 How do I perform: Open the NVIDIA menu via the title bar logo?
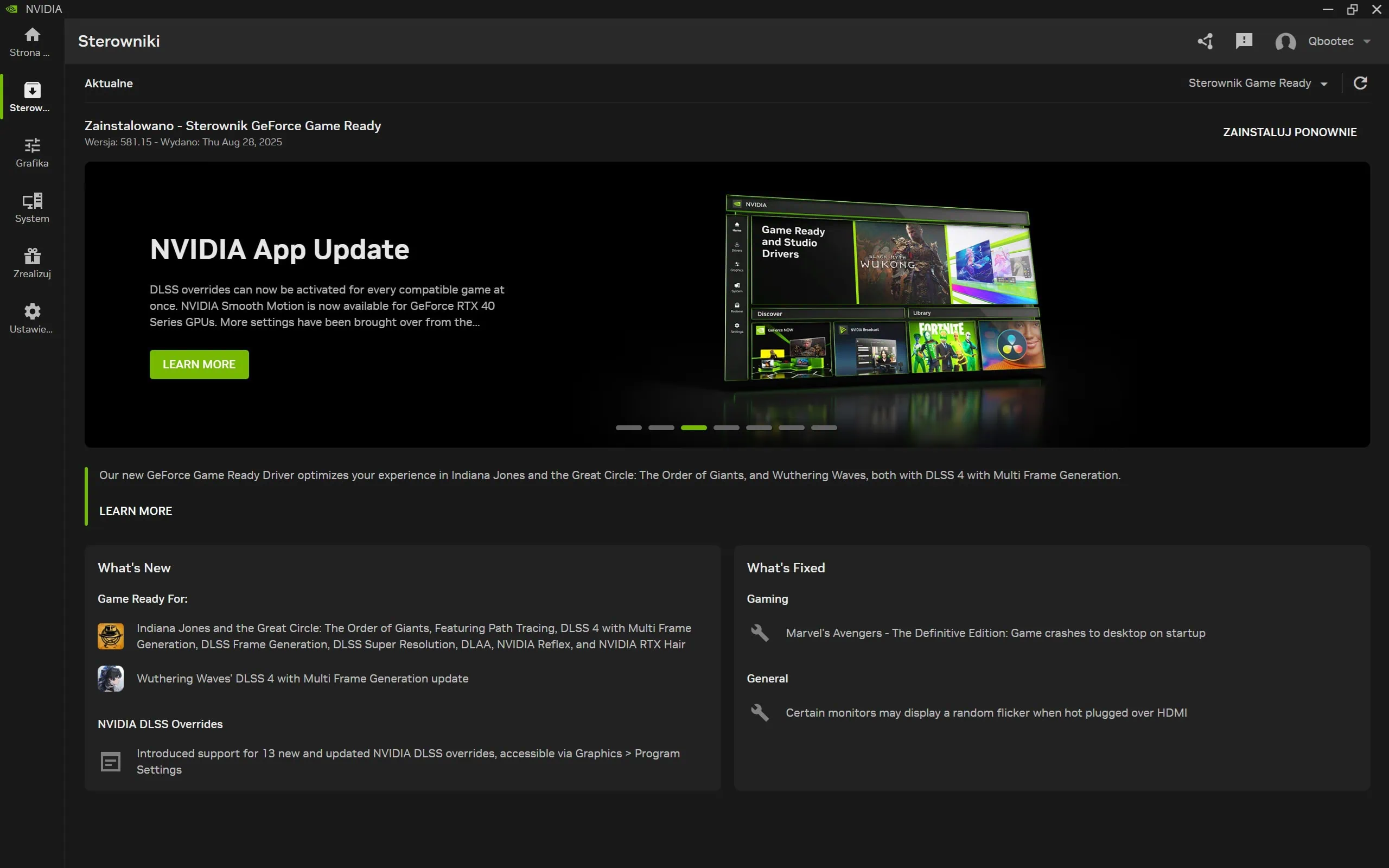point(11,9)
